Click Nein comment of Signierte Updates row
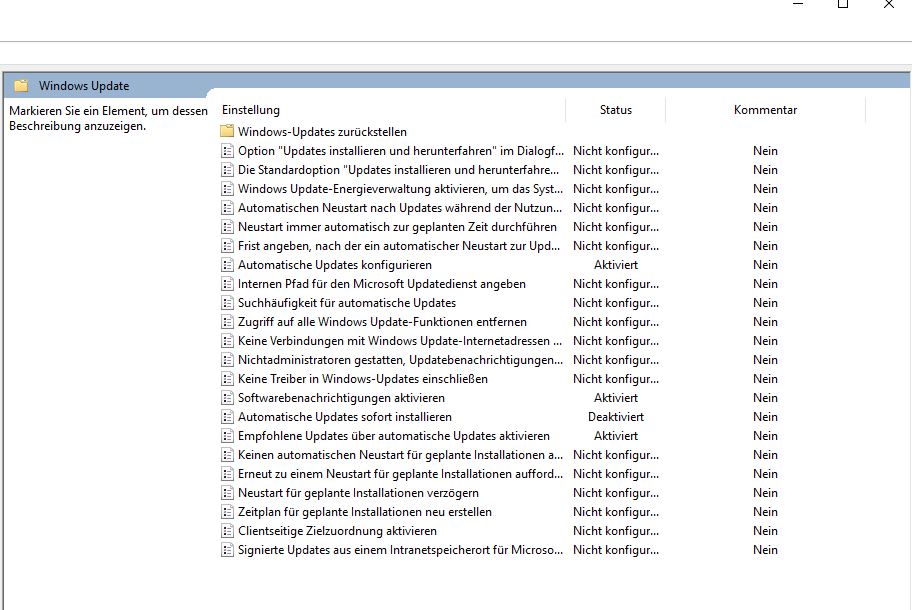 tap(765, 550)
